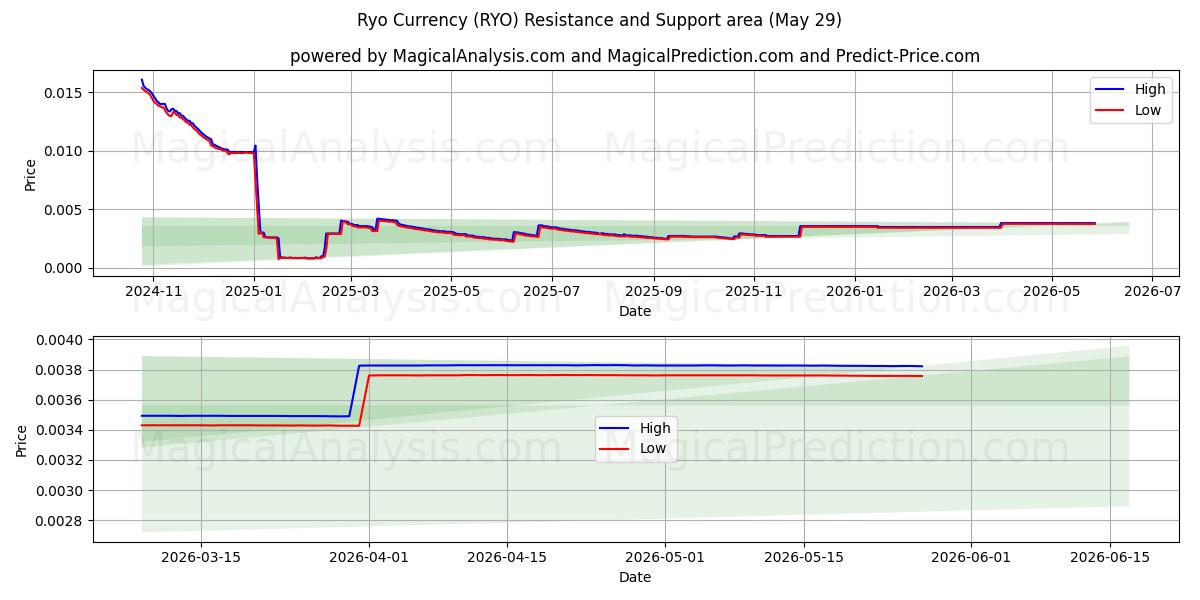Click the '2026-05' x-axis label
Image resolution: width=1200 pixels, height=600 pixels.
point(1051,291)
